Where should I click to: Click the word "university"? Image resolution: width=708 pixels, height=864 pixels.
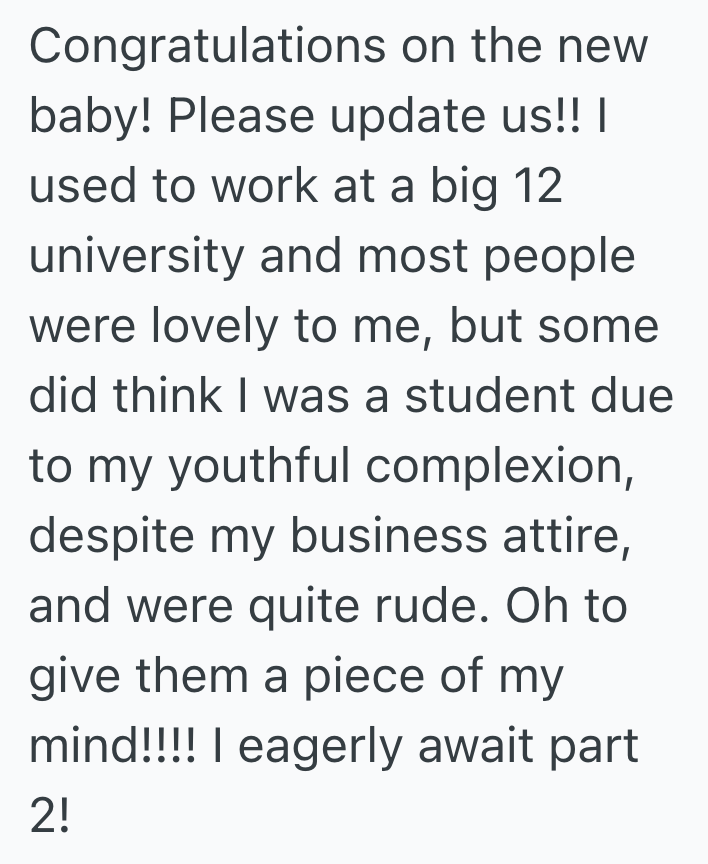coord(136,257)
